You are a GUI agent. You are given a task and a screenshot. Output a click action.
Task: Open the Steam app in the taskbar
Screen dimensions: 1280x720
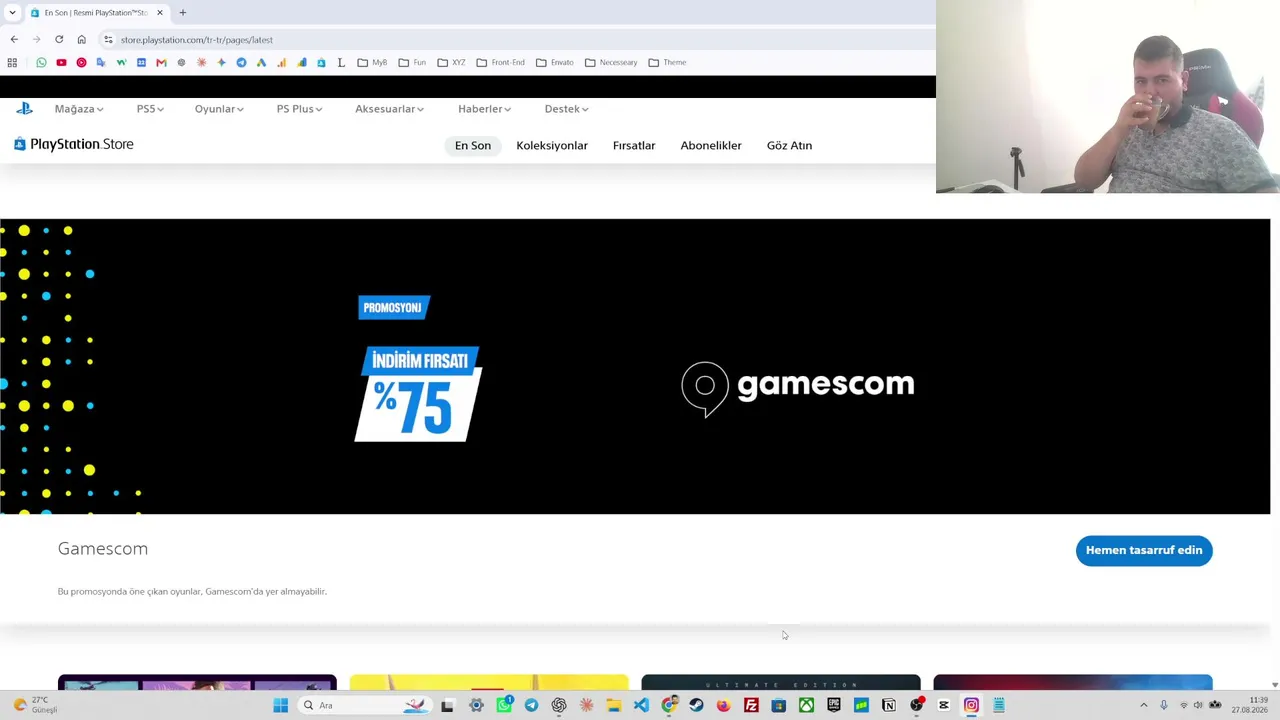point(696,706)
